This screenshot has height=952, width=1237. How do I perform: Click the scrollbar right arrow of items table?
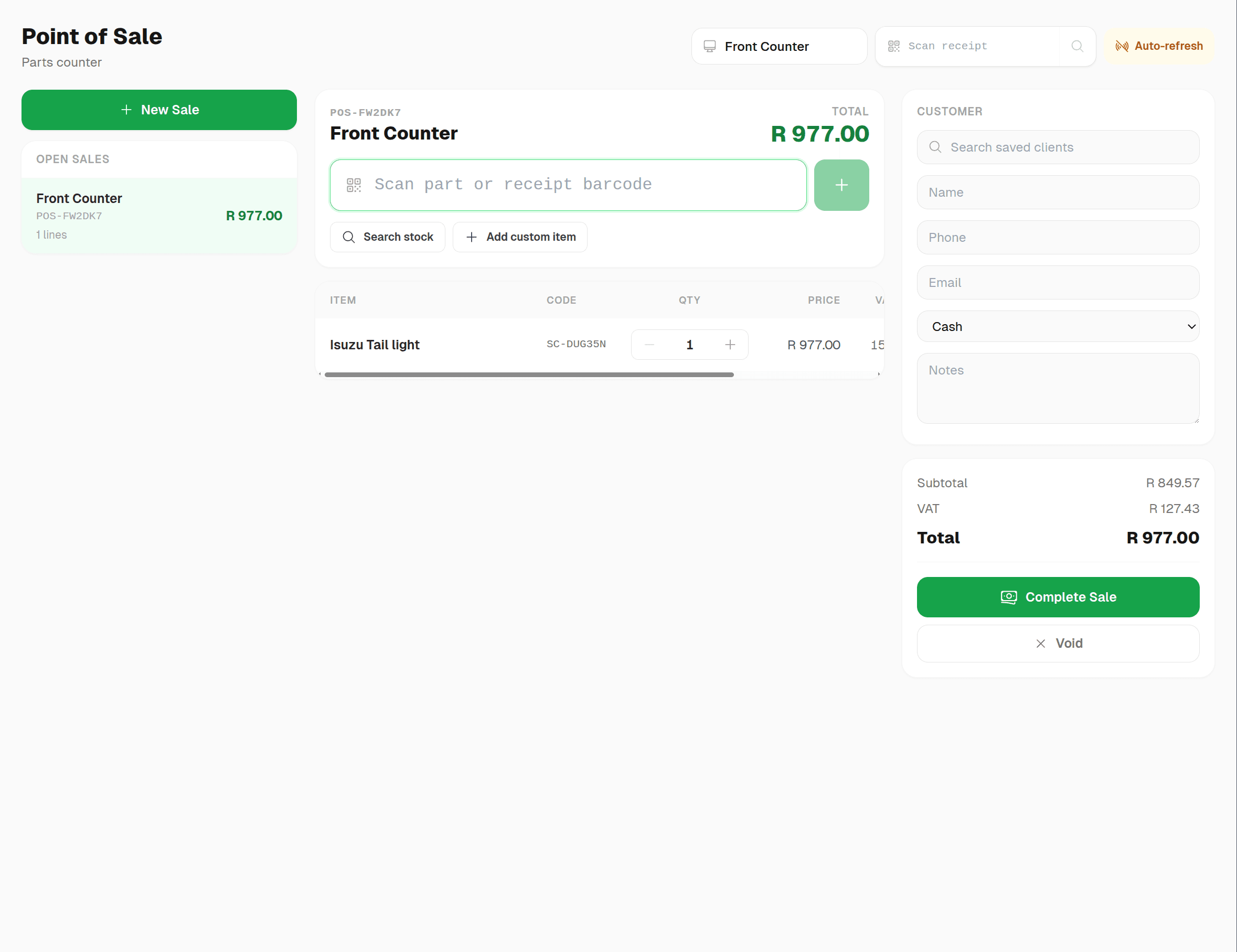tap(879, 375)
